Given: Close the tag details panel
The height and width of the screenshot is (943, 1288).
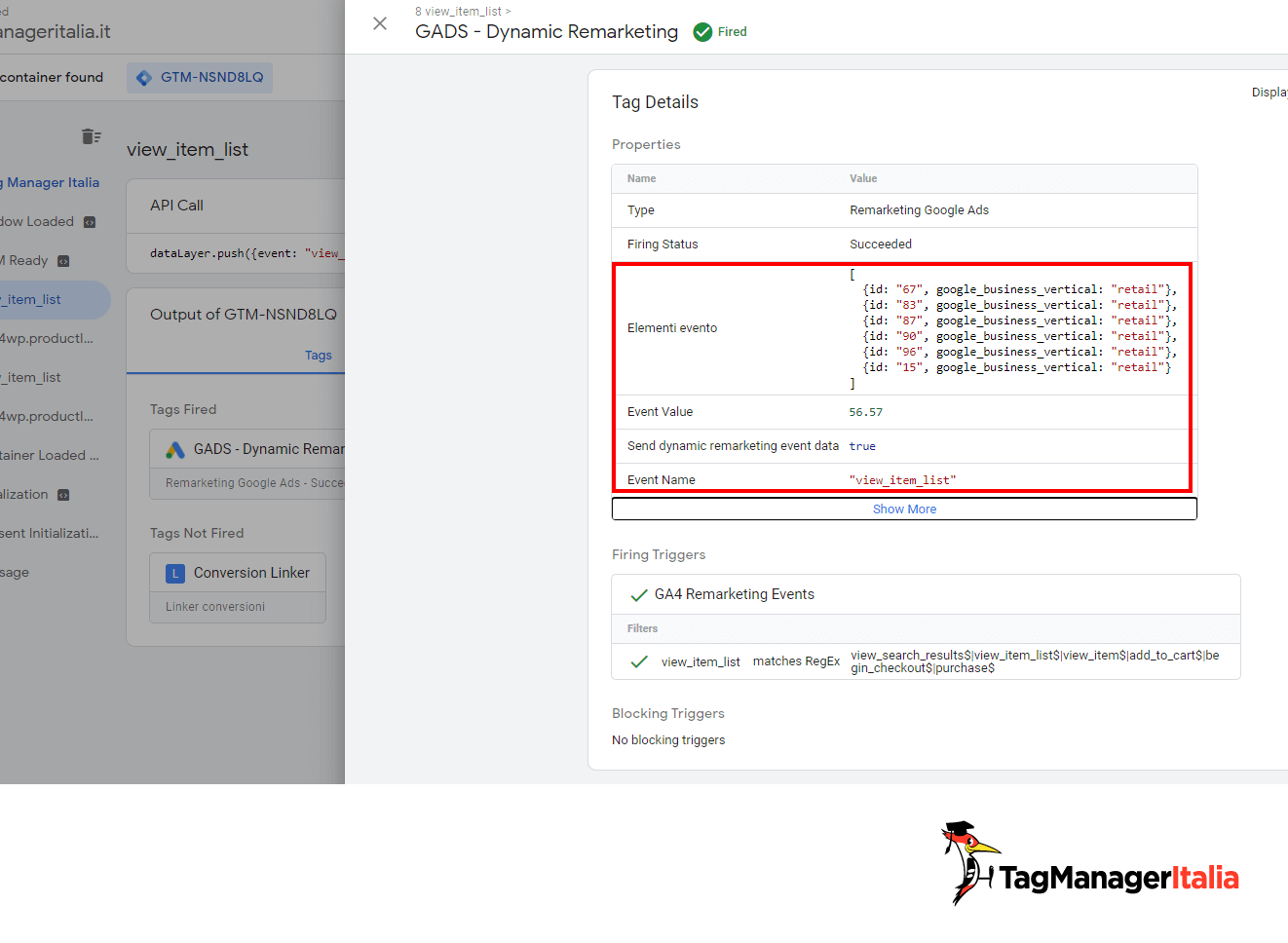Looking at the screenshot, I should pos(380,23).
